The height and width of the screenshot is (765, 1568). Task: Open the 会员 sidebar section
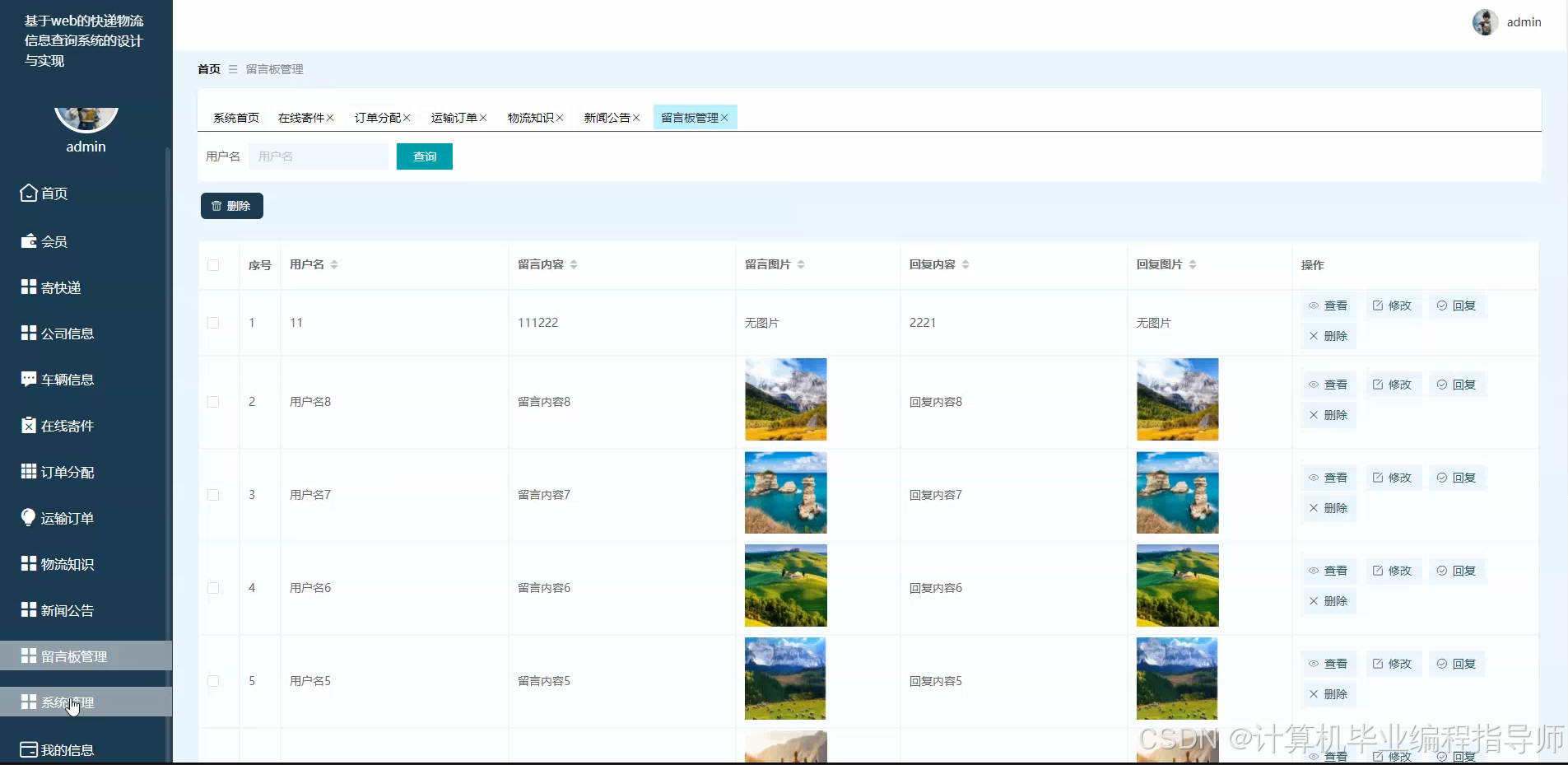point(54,240)
